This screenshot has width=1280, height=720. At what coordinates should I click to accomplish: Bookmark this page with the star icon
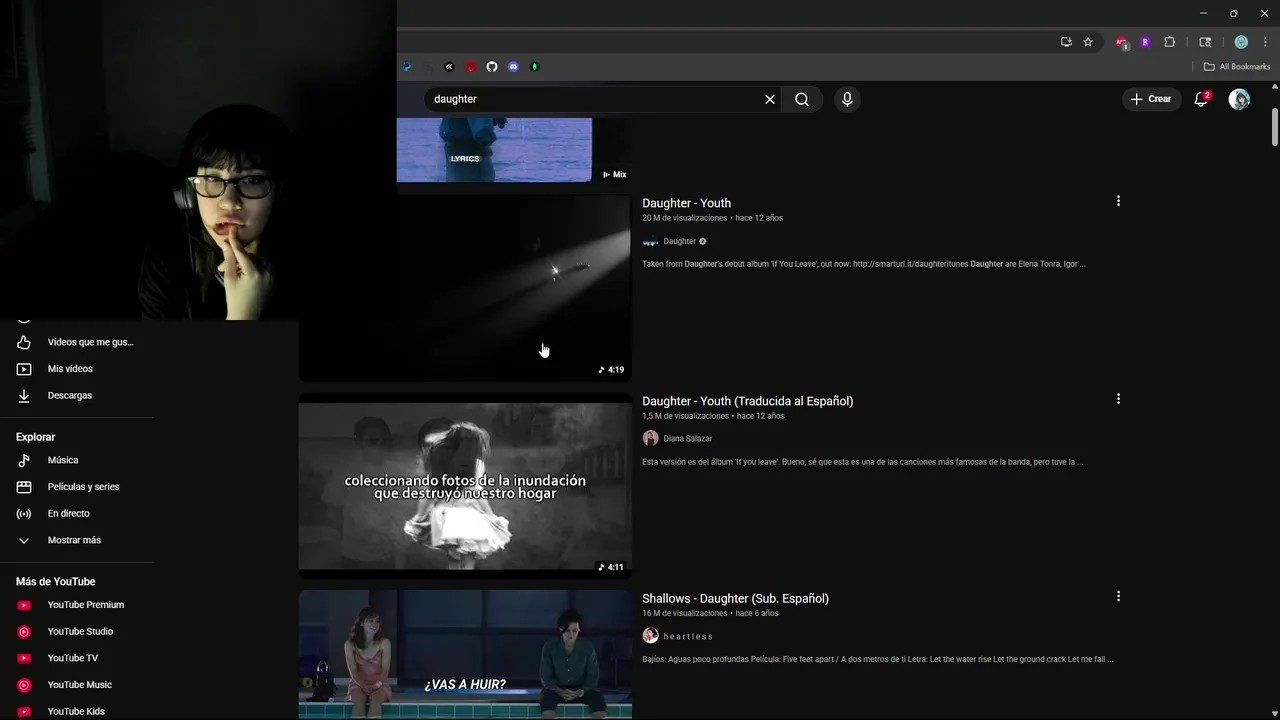point(1088,42)
